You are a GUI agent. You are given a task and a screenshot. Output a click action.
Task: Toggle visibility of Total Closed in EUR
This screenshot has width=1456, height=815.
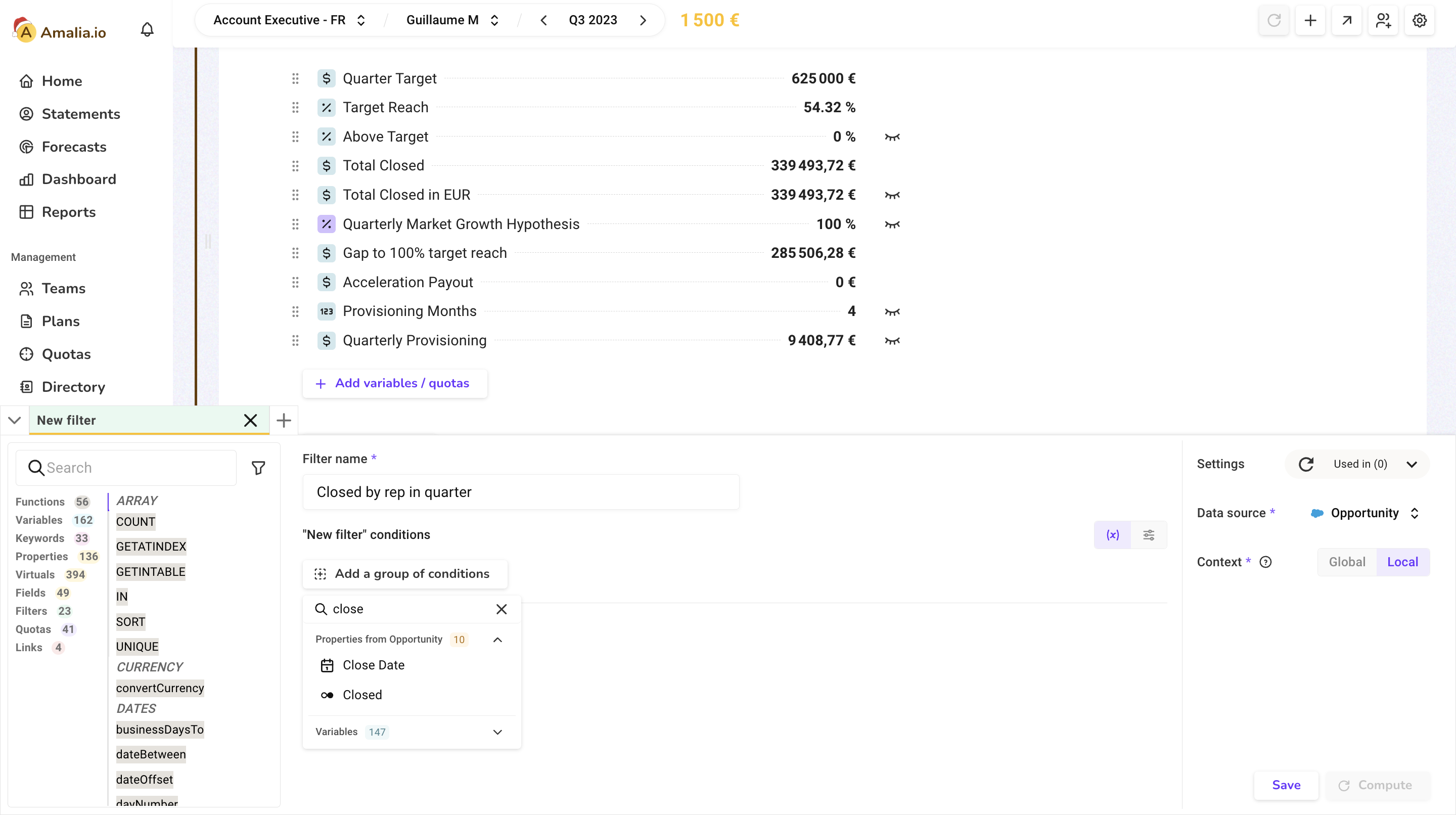pos(892,195)
